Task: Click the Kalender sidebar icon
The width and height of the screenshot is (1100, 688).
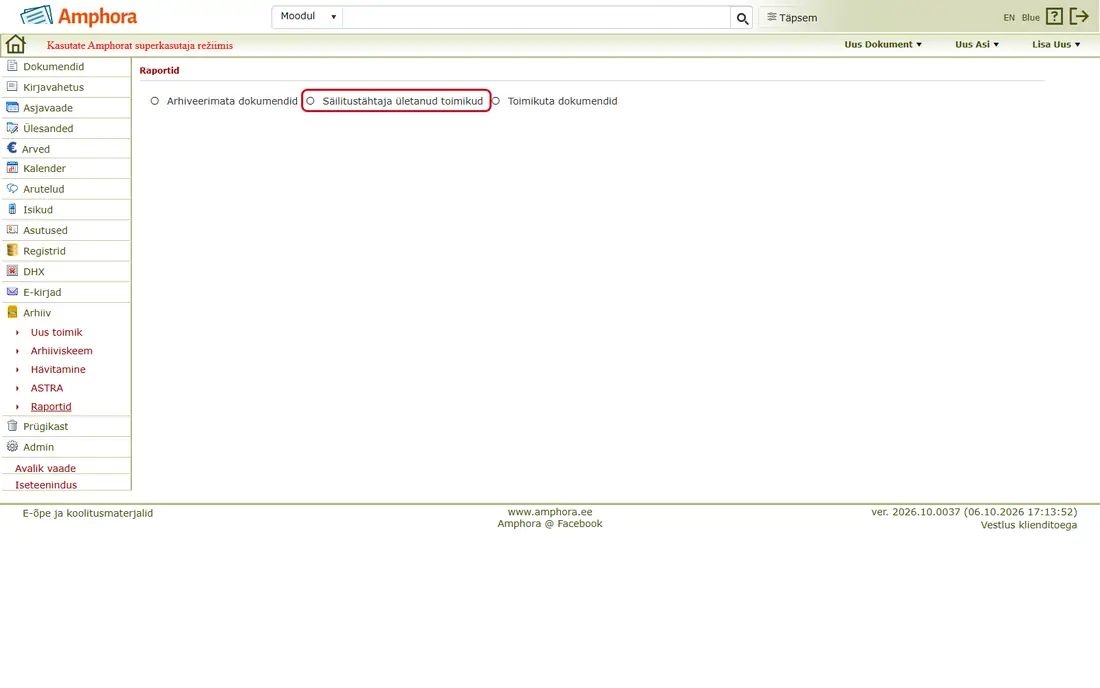Action: pyautogui.click(x=12, y=168)
